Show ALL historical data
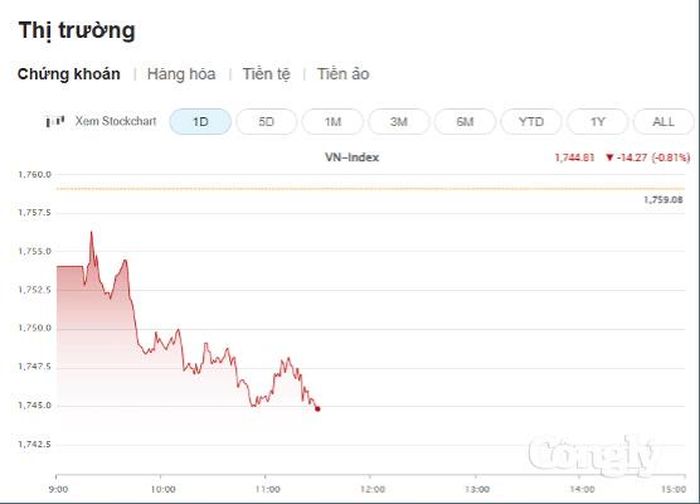 point(663,121)
